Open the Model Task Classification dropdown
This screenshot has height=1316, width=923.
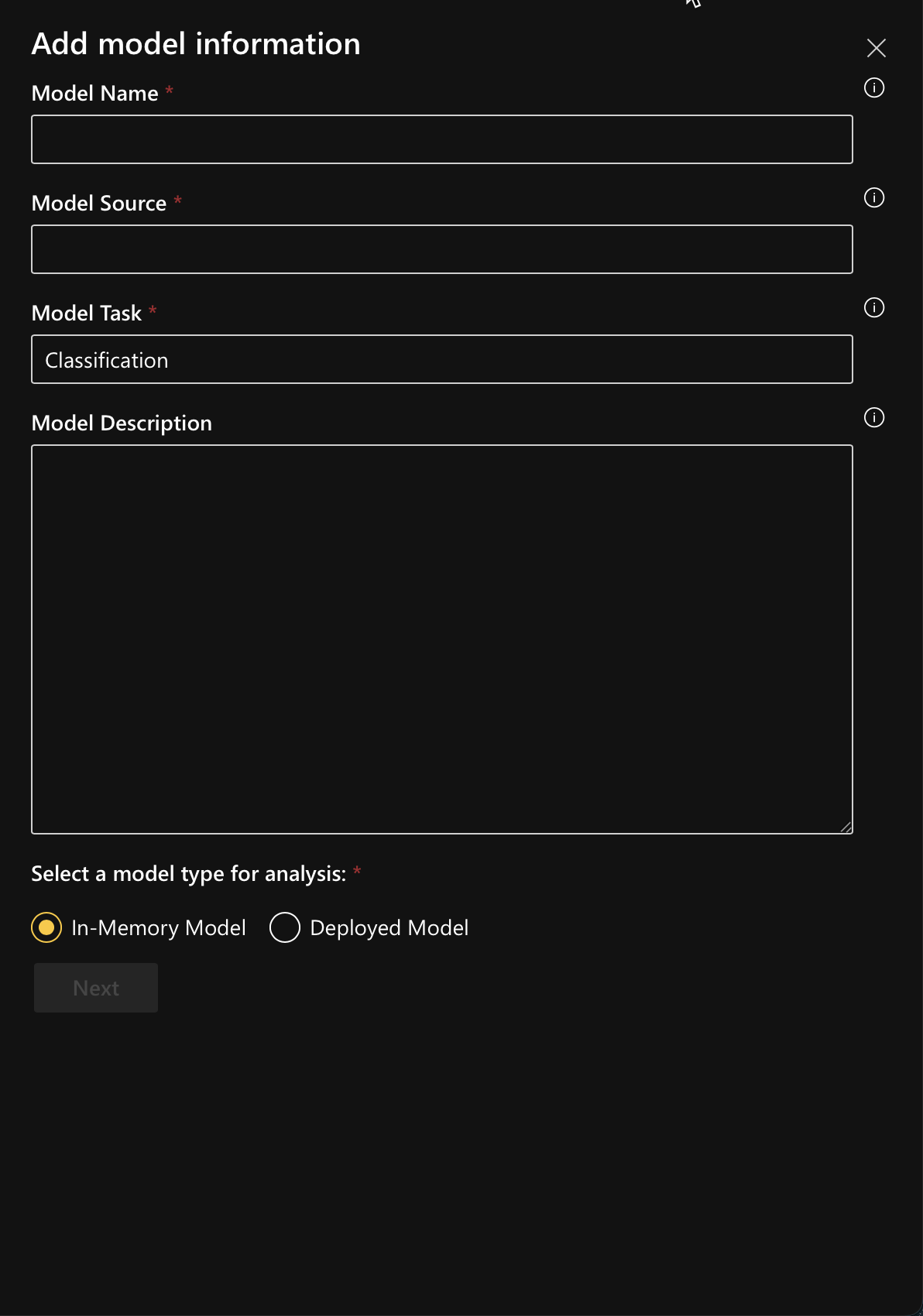click(441, 359)
